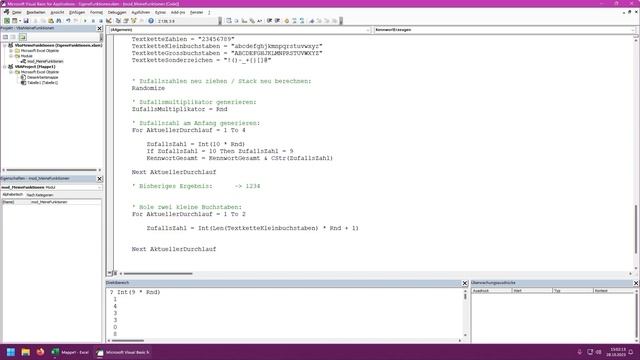Collapse the VBAProject (Mappe1) node
This screenshot has height=360, width=640.
[5, 67]
